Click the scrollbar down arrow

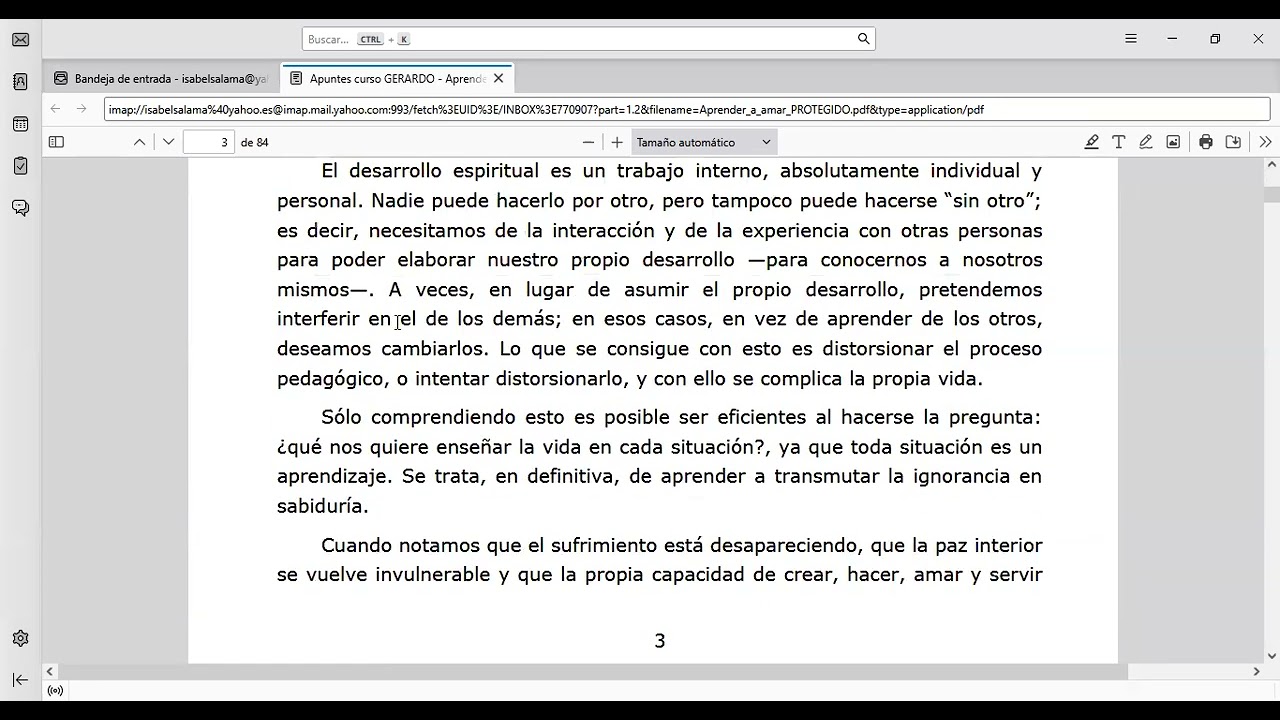point(1272,656)
